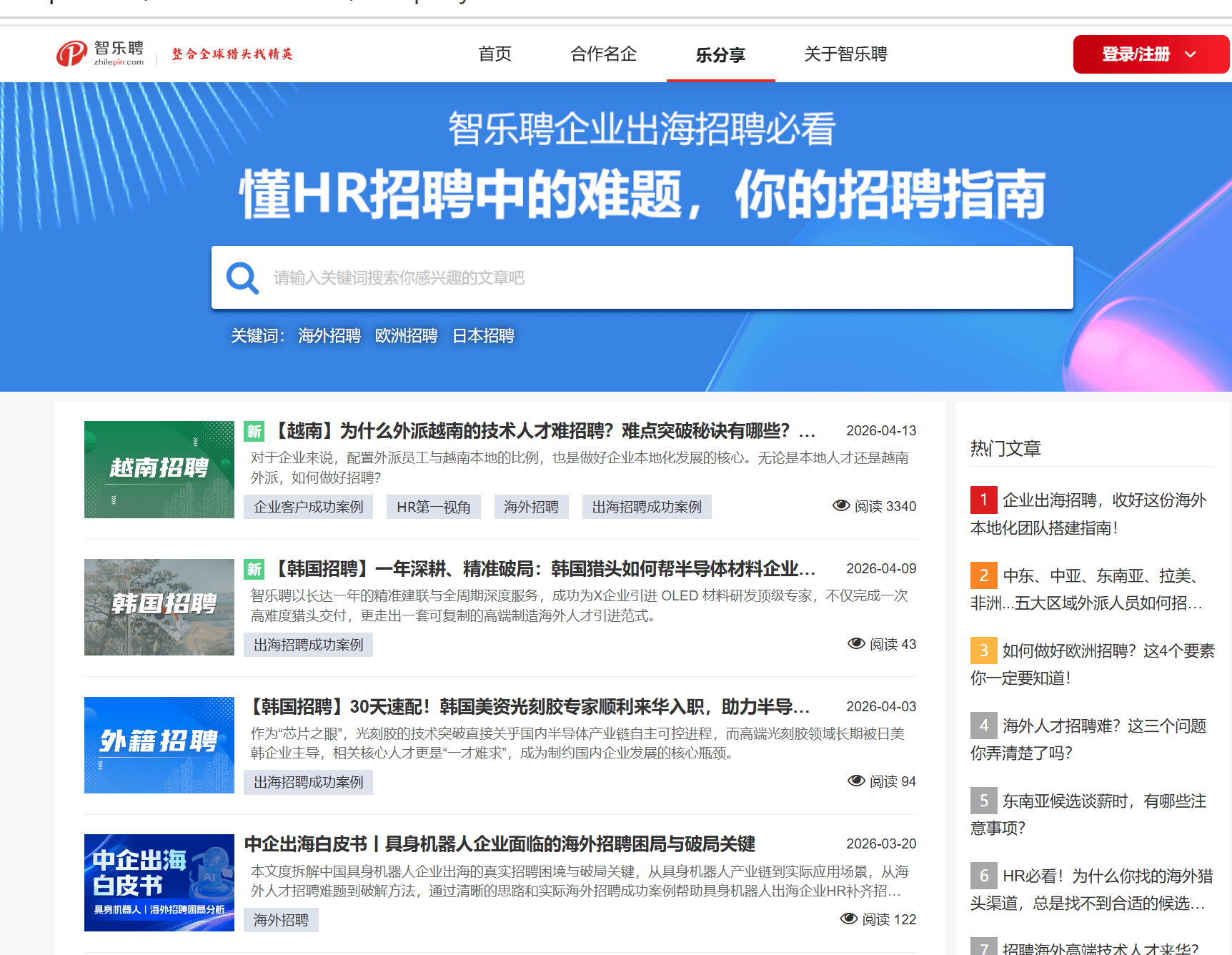Select the 欧洲招聘 keyword link
Viewport: 1232px width, 955px height.
coord(406,336)
